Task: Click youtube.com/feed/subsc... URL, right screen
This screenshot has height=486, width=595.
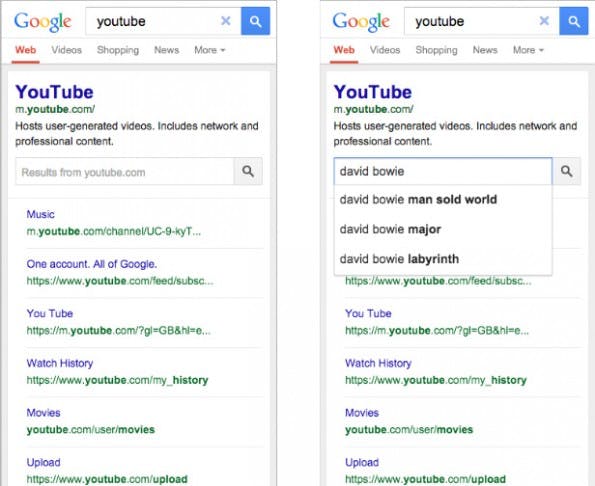Action: [438, 281]
